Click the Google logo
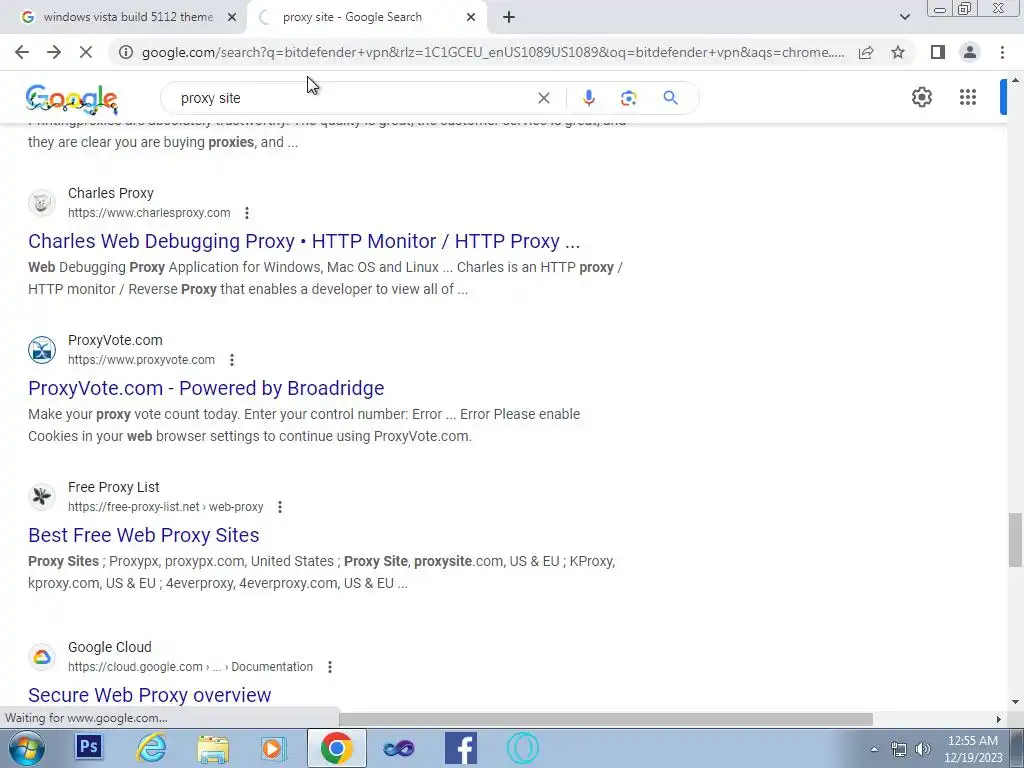1024x768 pixels. click(x=72, y=99)
